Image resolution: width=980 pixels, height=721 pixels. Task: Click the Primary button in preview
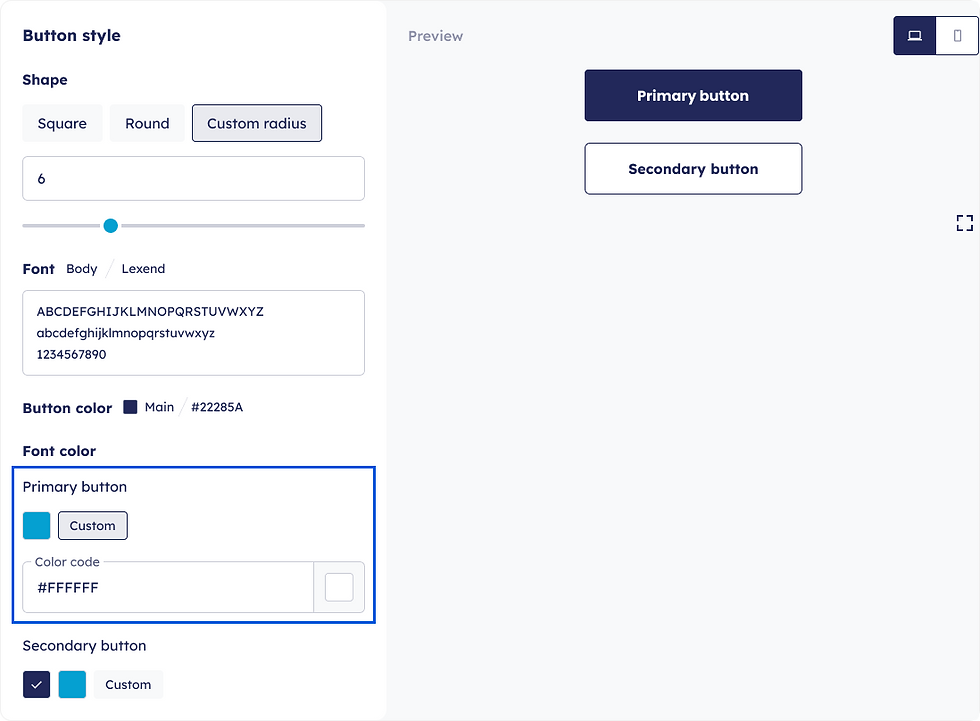click(693, 96)
